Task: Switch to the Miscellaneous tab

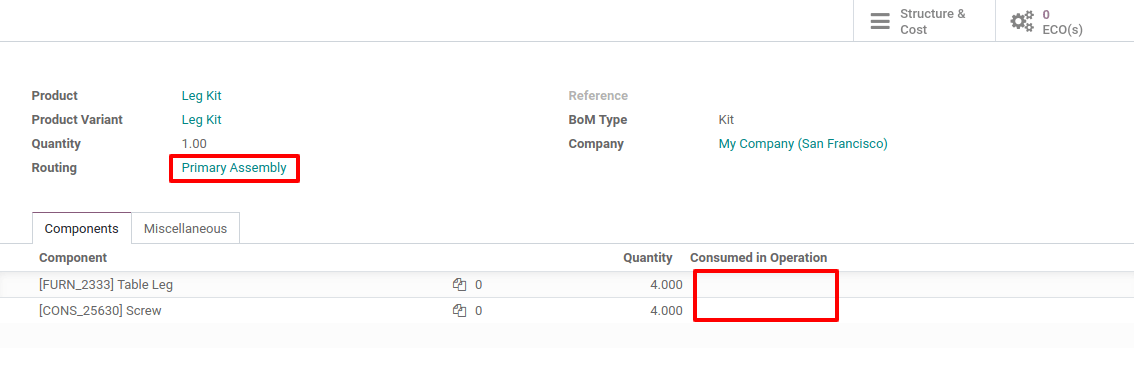Action: click(x=185, y=228)
